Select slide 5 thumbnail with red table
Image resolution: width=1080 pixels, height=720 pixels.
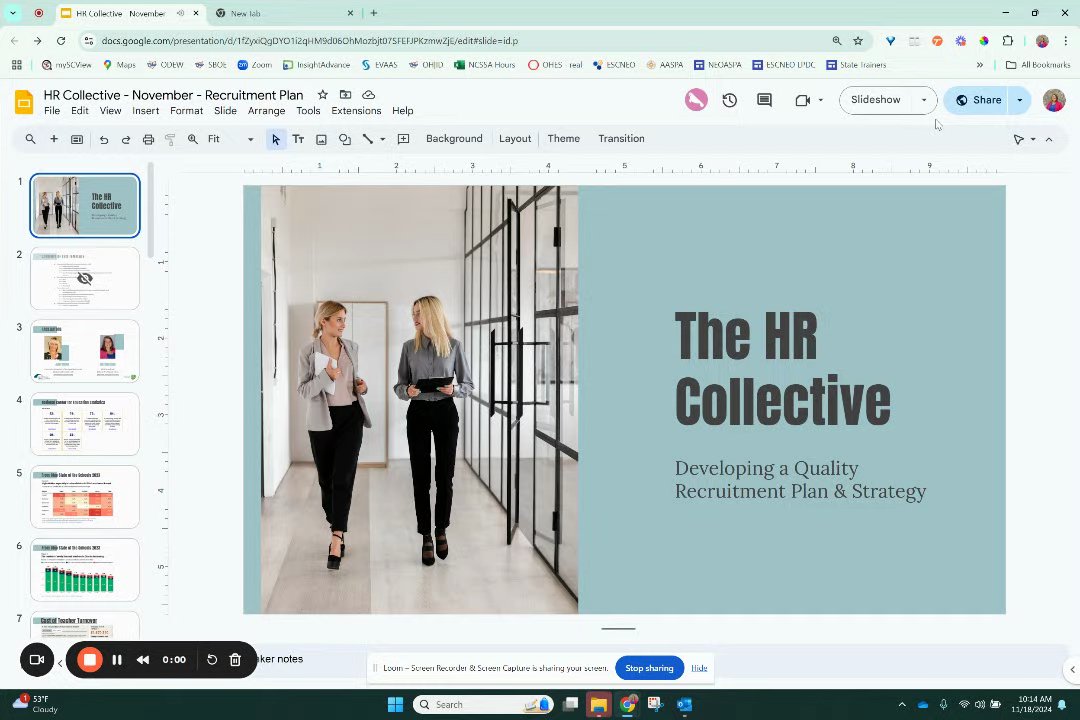point(85,497)
